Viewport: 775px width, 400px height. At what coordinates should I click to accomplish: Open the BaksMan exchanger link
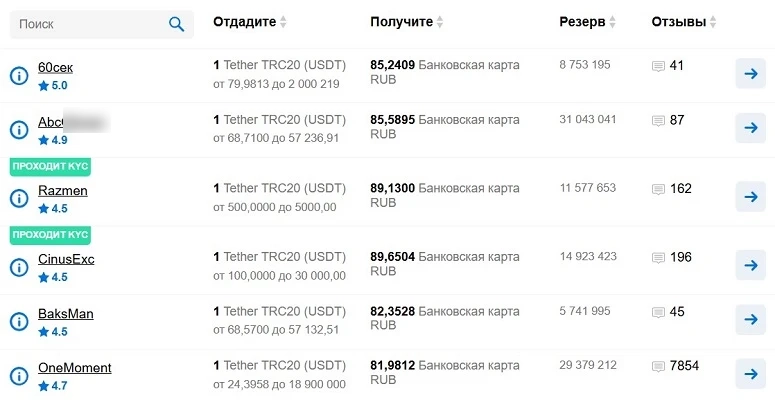(66, 313)
